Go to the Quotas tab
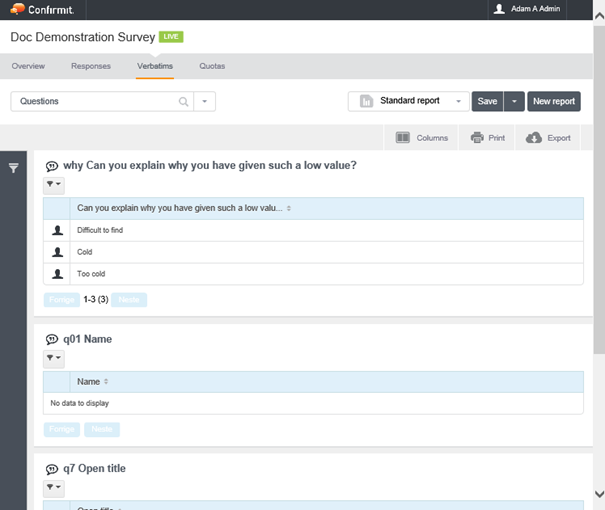The width and height of the screenshot is (605, 510). point(212,66)
